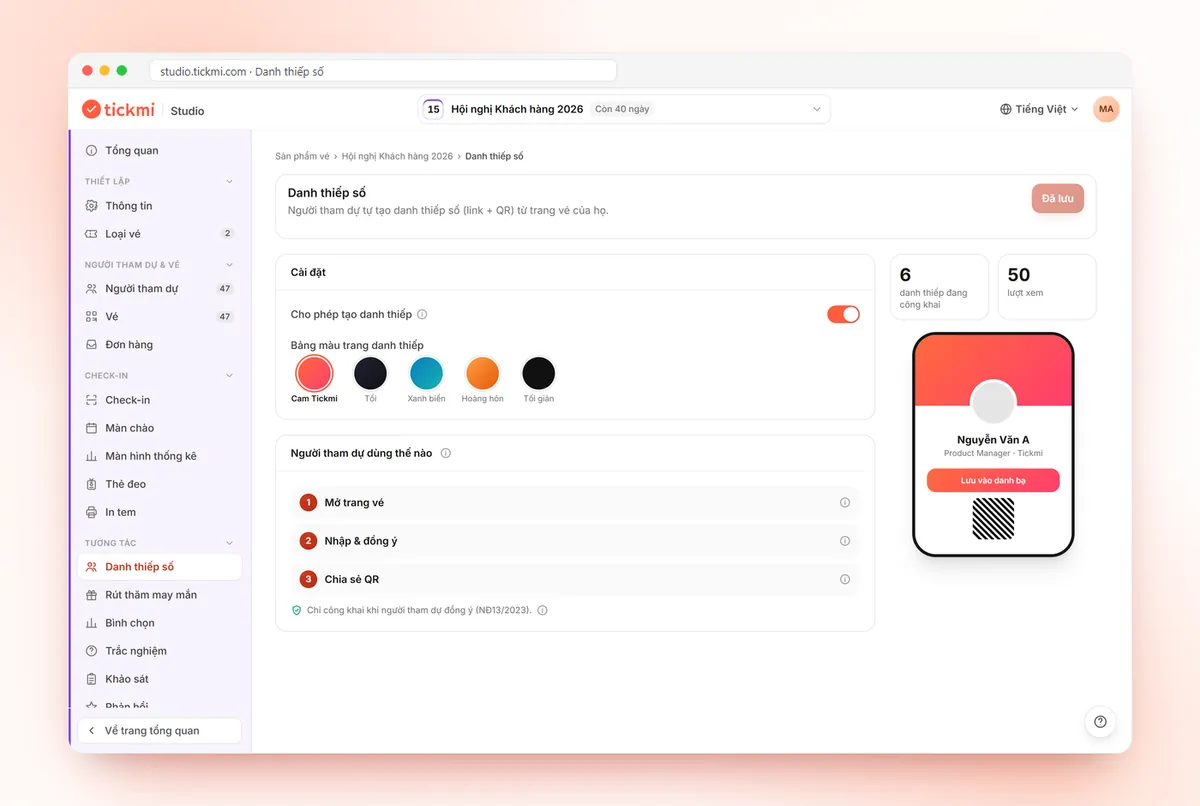The width and height of the screenshot is (1200, 806).
Task: Click the Đã lưu button
Action: (1058, 198)
